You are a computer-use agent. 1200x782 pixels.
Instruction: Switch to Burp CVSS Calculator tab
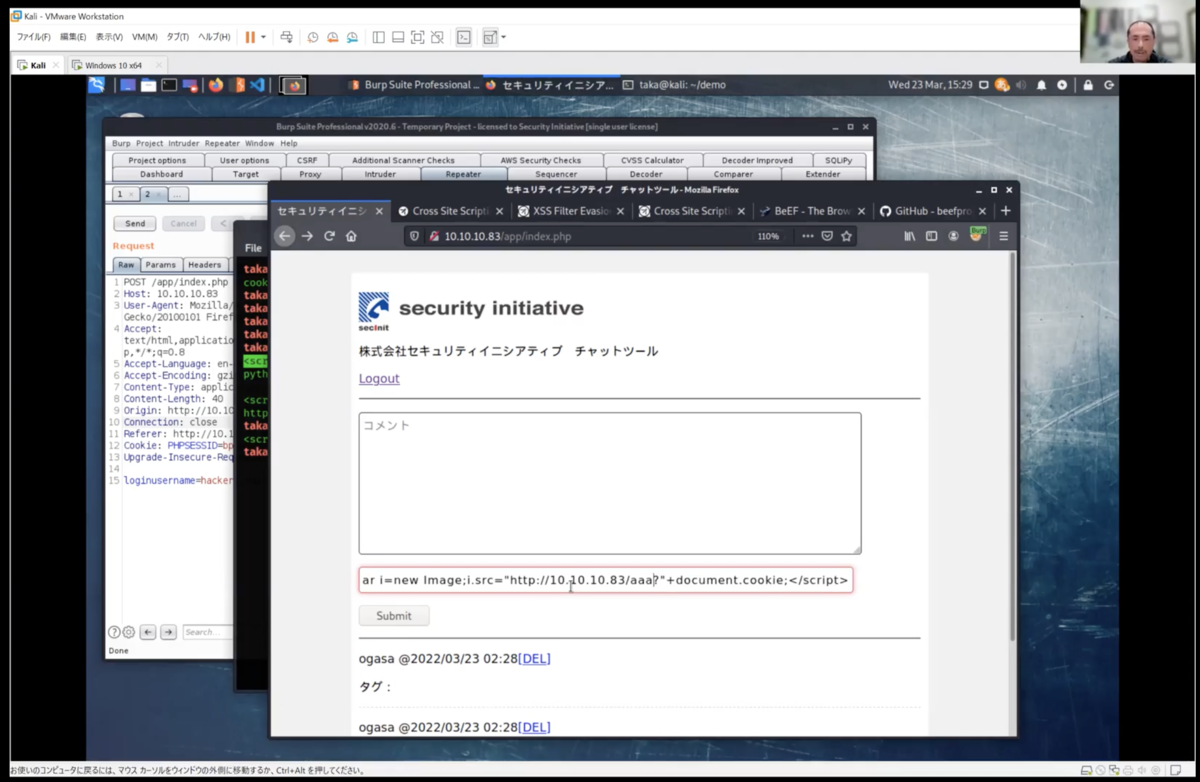click(x=652, y=160)
